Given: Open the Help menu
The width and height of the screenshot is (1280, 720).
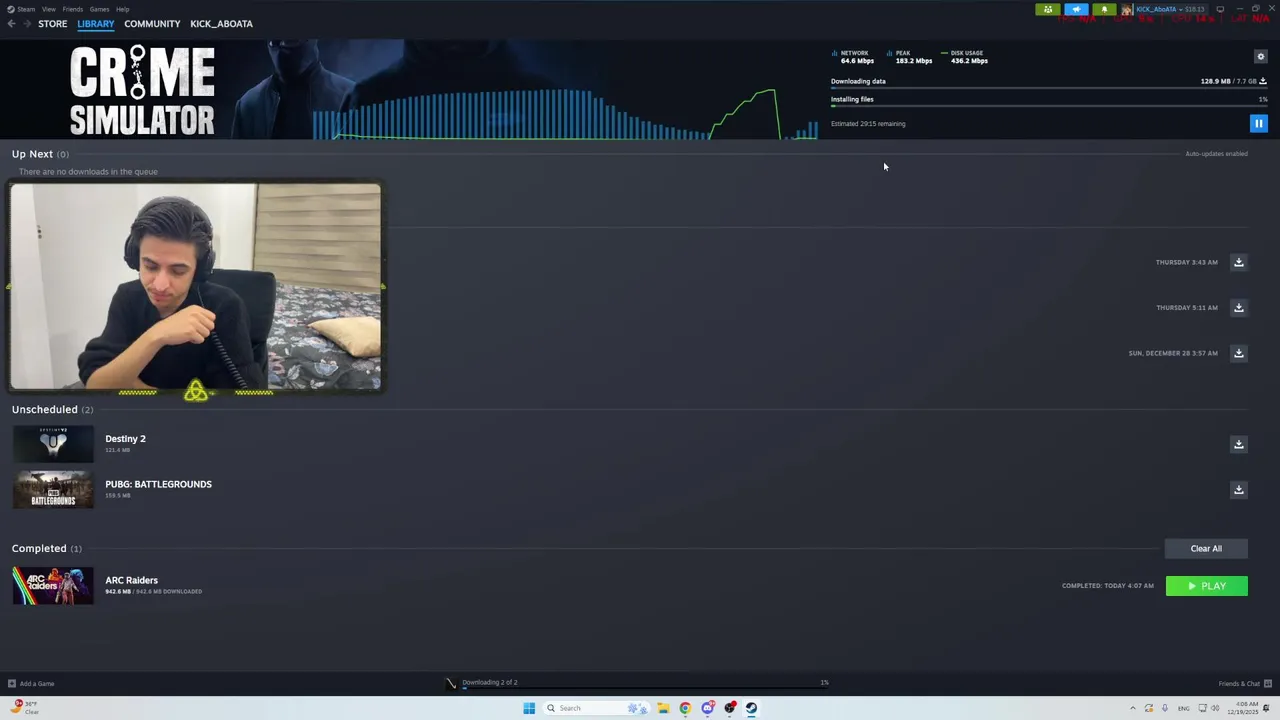Looking at the screenshot, I should (x=122, y=9).
